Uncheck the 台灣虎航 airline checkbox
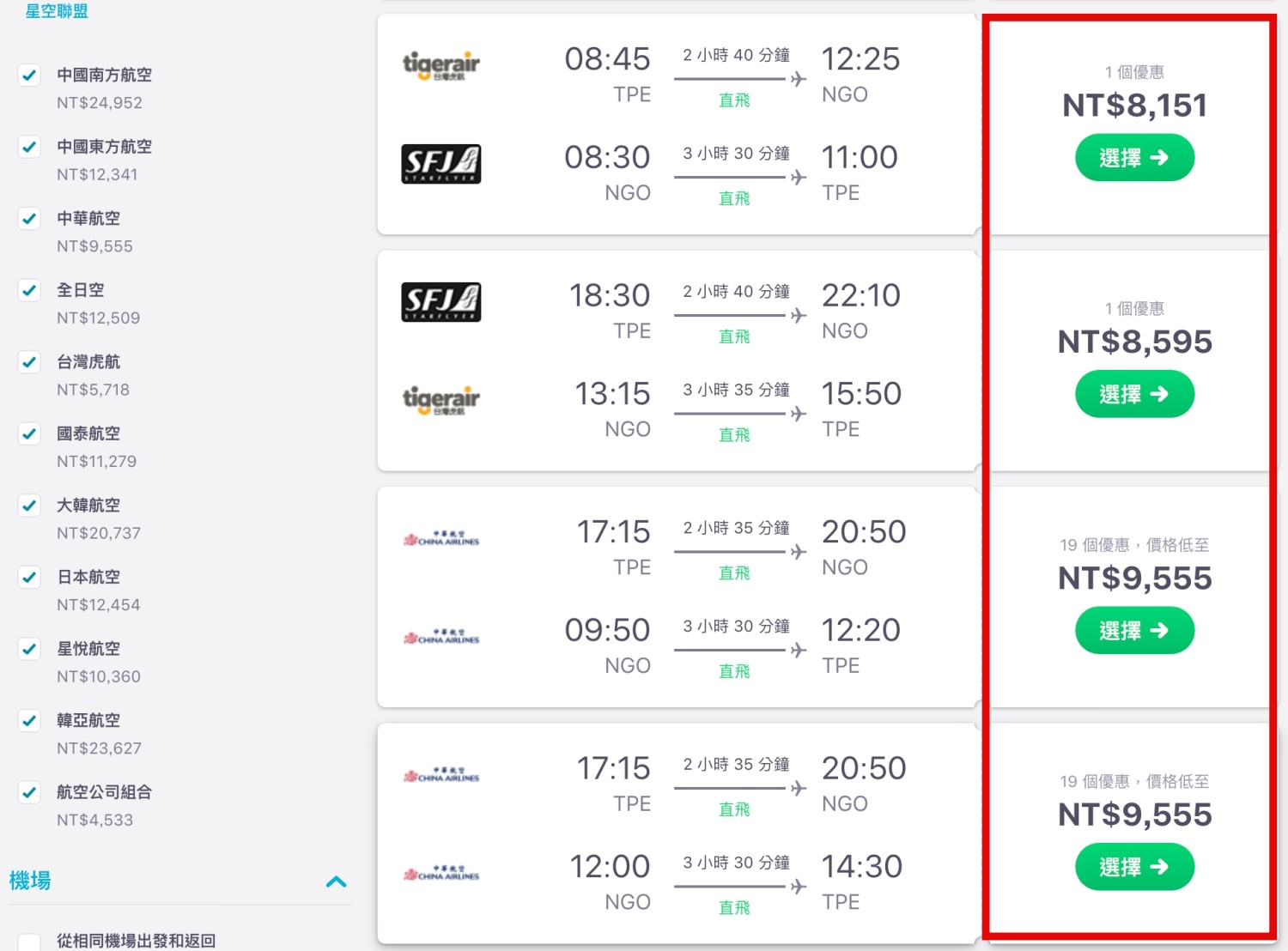The height and width of the screenshot is (951, 1288). click(x=29, y=362)
